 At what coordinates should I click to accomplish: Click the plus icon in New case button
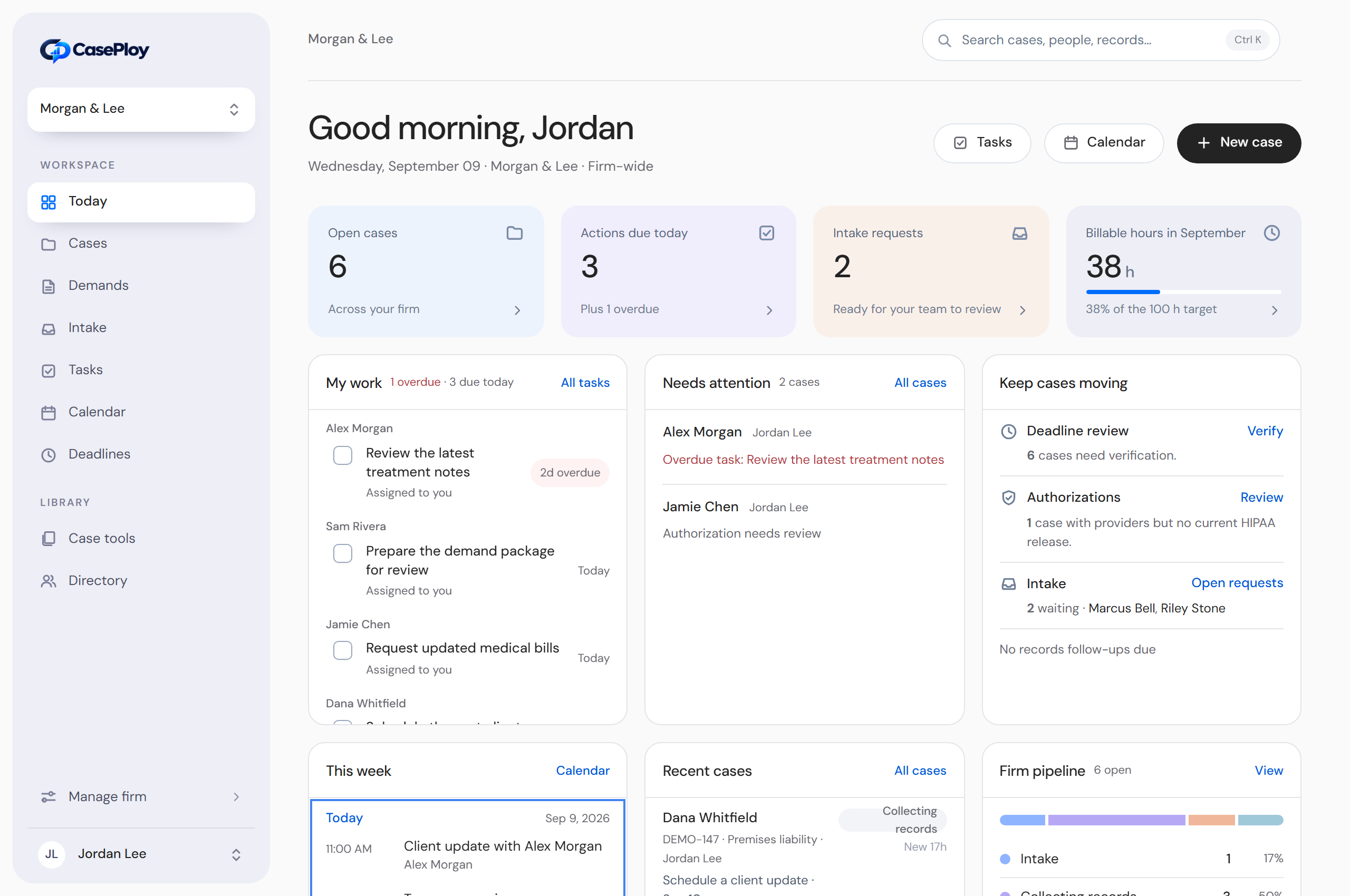click(x=1203, y=143)
